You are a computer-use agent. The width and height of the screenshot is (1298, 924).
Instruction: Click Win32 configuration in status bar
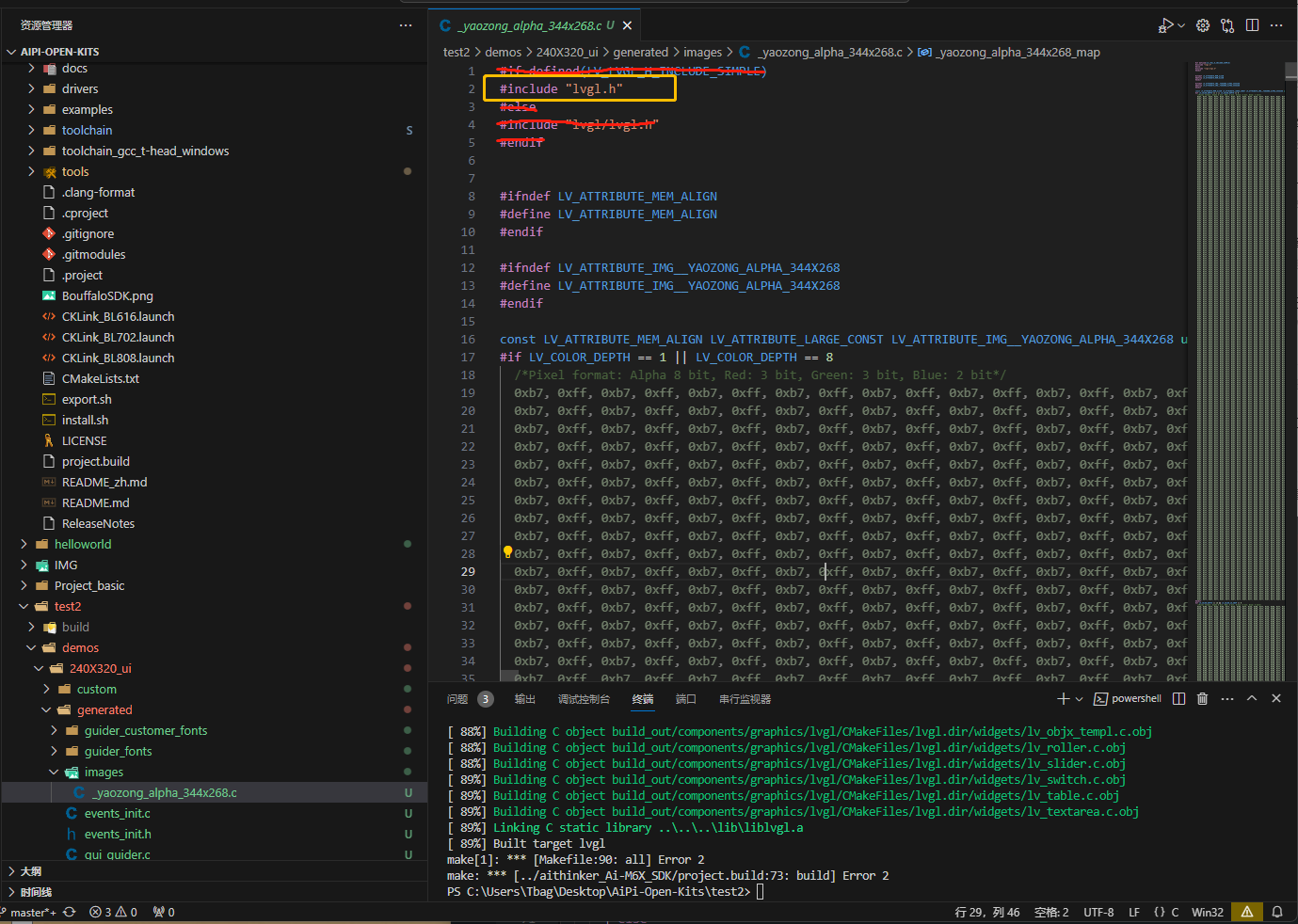point(1208,912)
